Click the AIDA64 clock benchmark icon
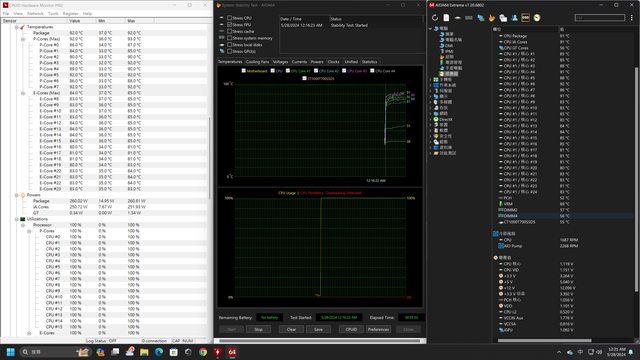Screen dimensions: 640x360 point(537,18)
